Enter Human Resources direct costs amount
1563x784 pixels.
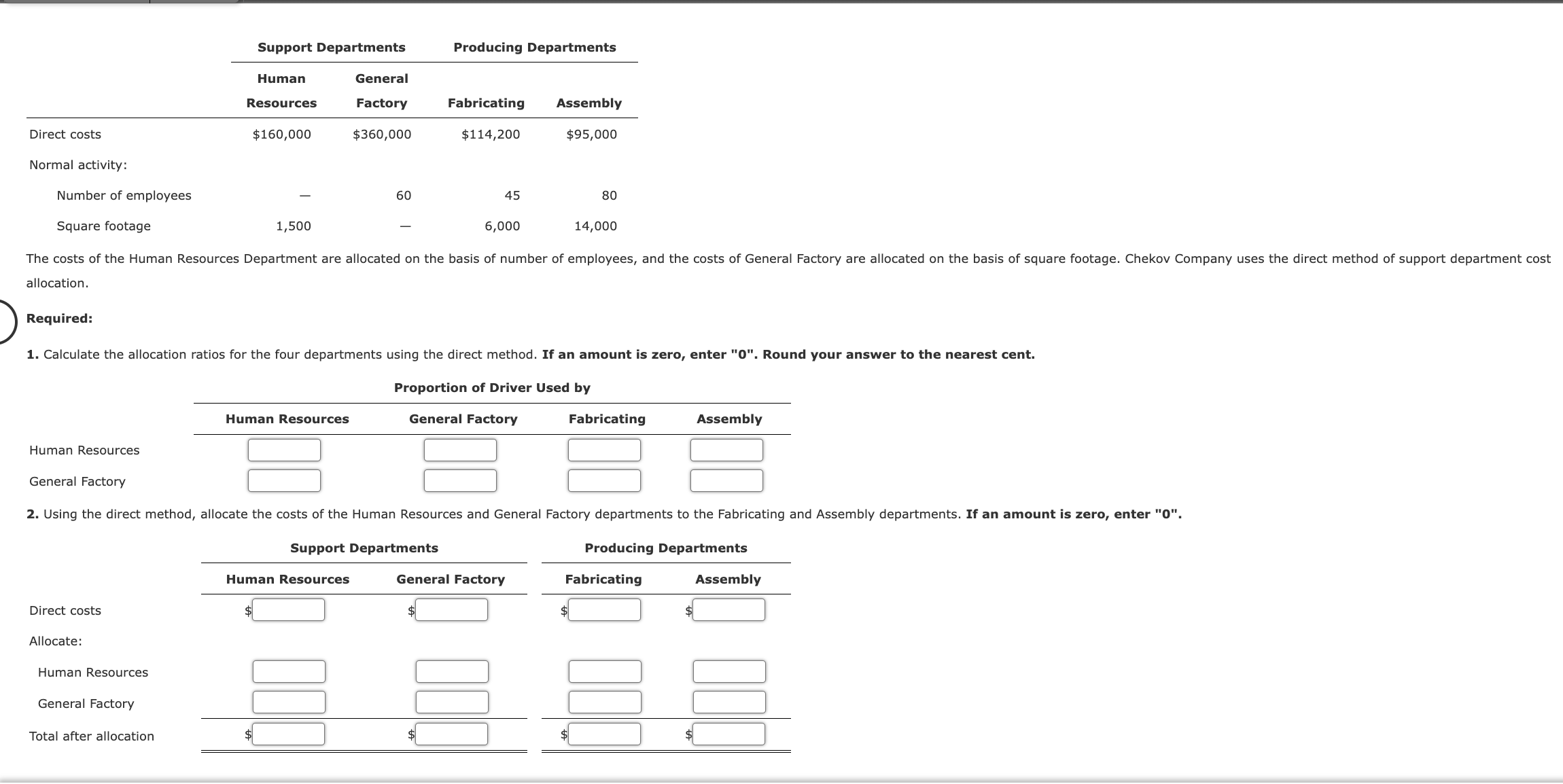click(x=288, y=609)
